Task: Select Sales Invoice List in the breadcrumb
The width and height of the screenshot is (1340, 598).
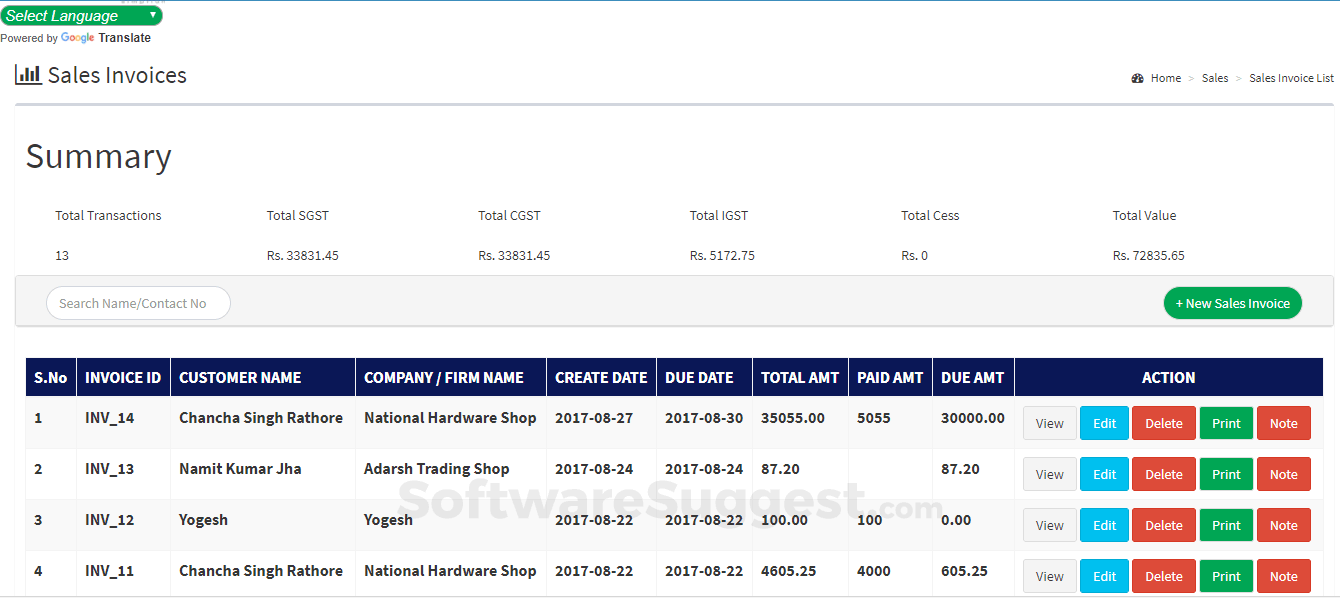Action: click(1290, 77)
